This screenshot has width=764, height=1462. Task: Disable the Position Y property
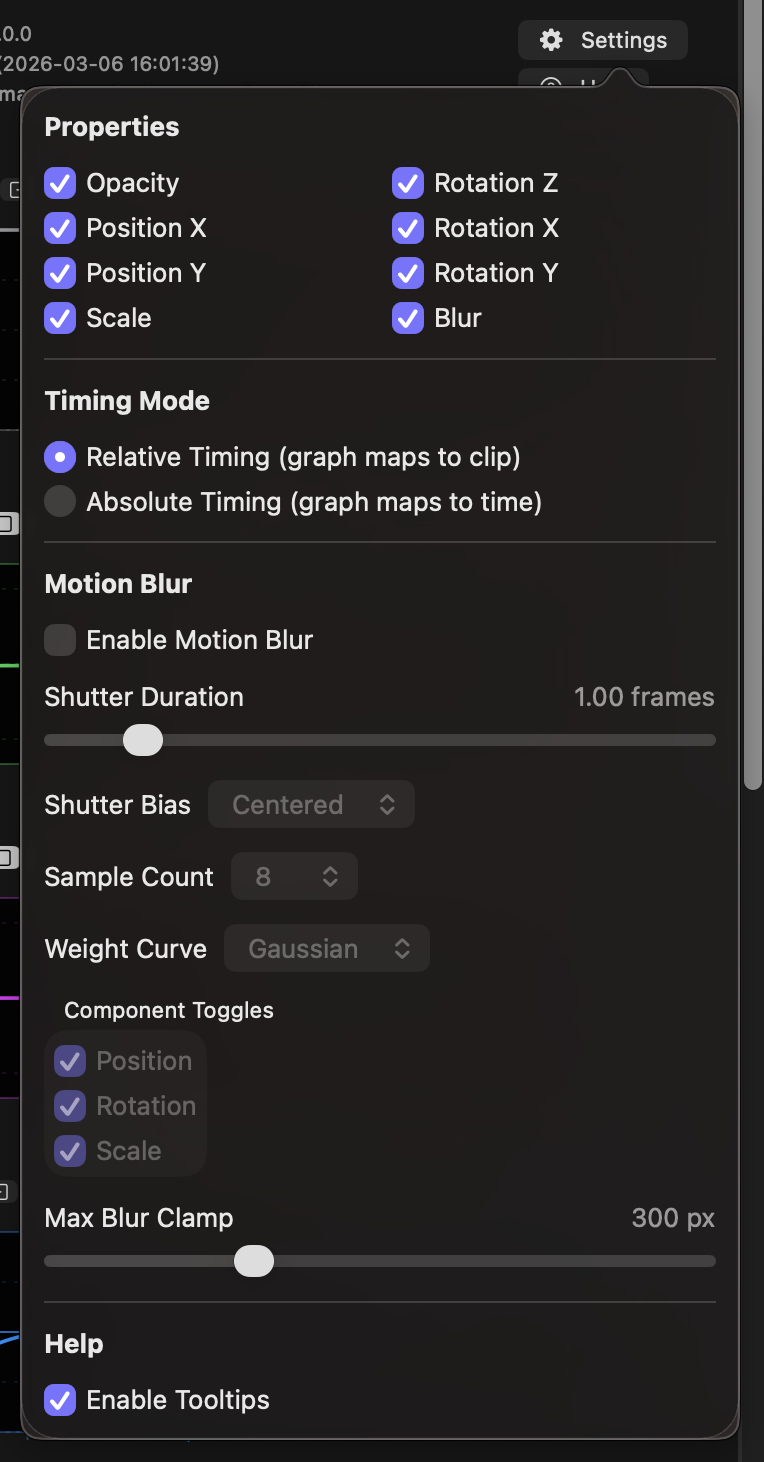tap(60, 273)
